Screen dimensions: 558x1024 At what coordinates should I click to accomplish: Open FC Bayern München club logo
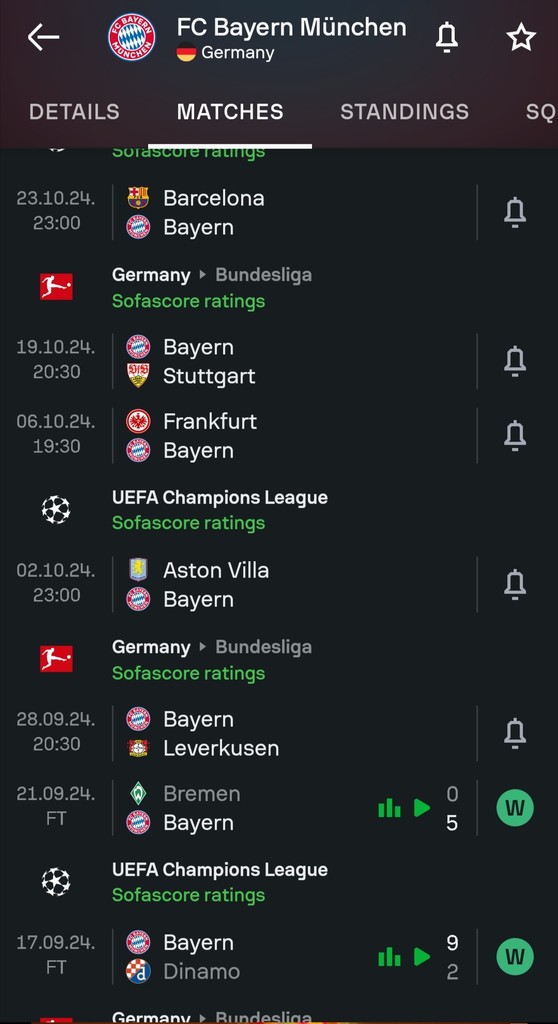tap(132, 38)
